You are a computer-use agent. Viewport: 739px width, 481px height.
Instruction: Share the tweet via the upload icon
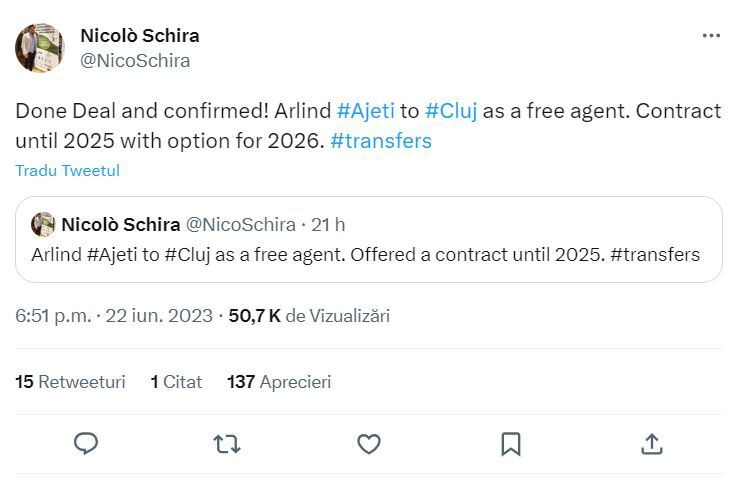click(651, 443)
